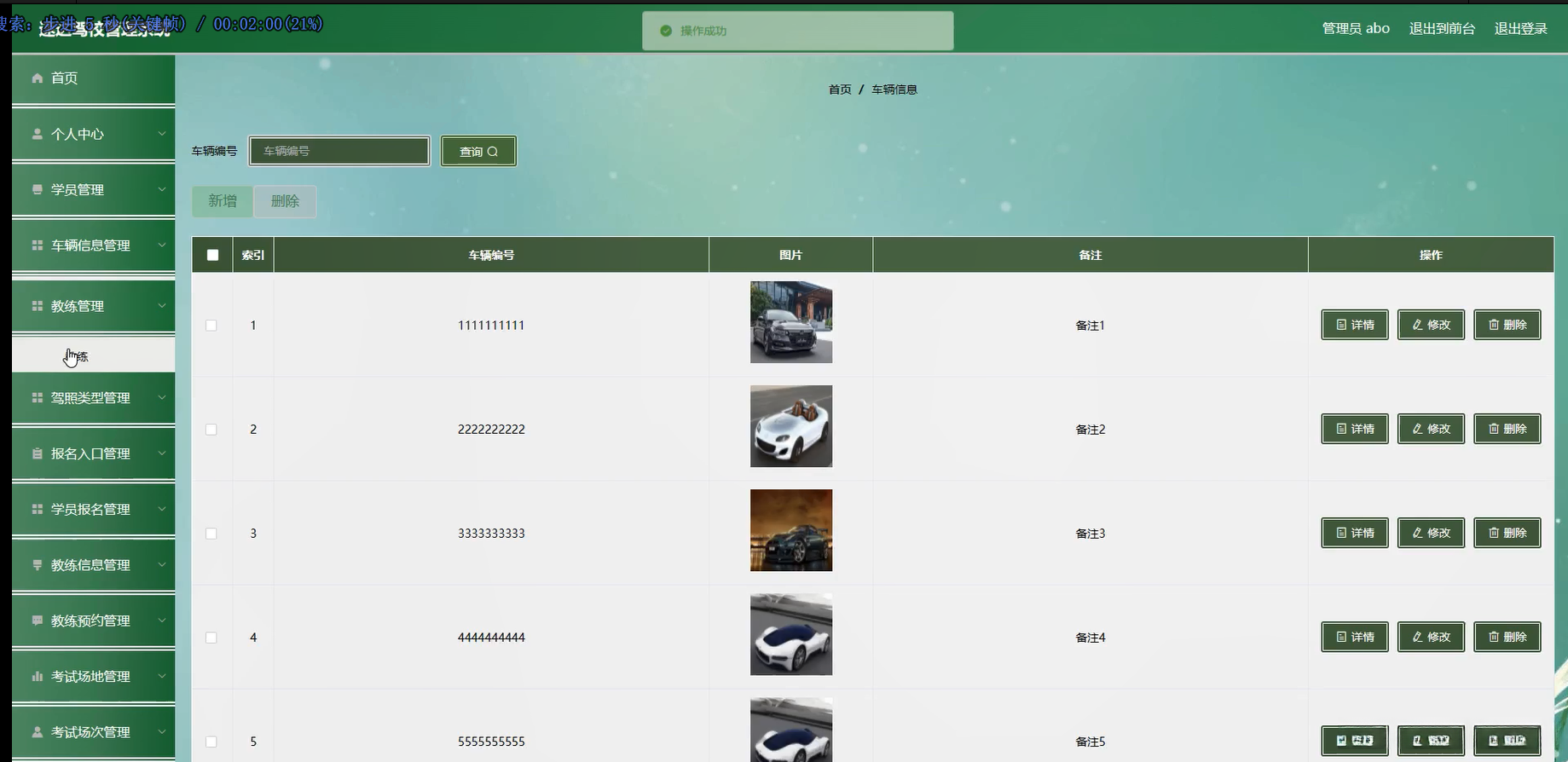Image resolution: width=1568 pixels, height=762 pixels.
Task: Click the icon beside 学员管理
Action: [x=38, y=189]
